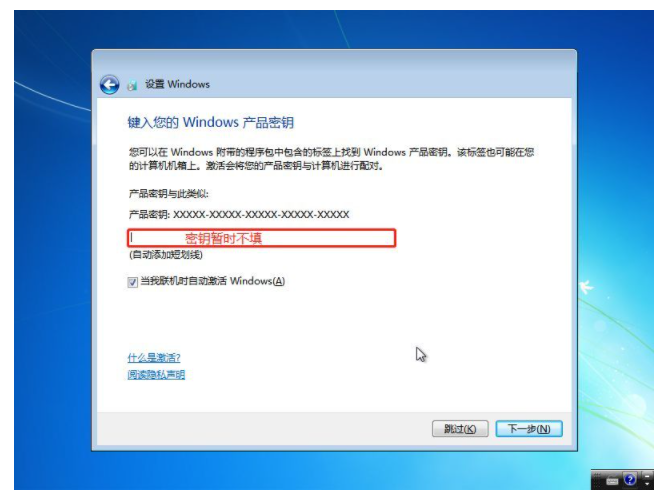Click the Windows setup icon beside 设置 Windows
Image resolution: width=671 pixels, height=498 pixels.
click(132, 85)
